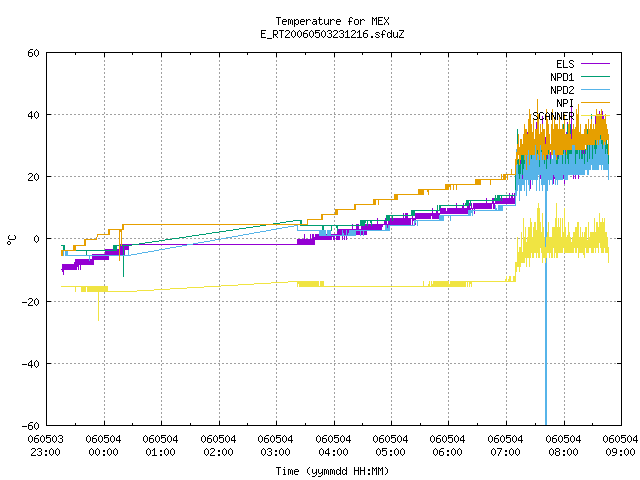Click the purple ELS legend line sample

(595, 64)
